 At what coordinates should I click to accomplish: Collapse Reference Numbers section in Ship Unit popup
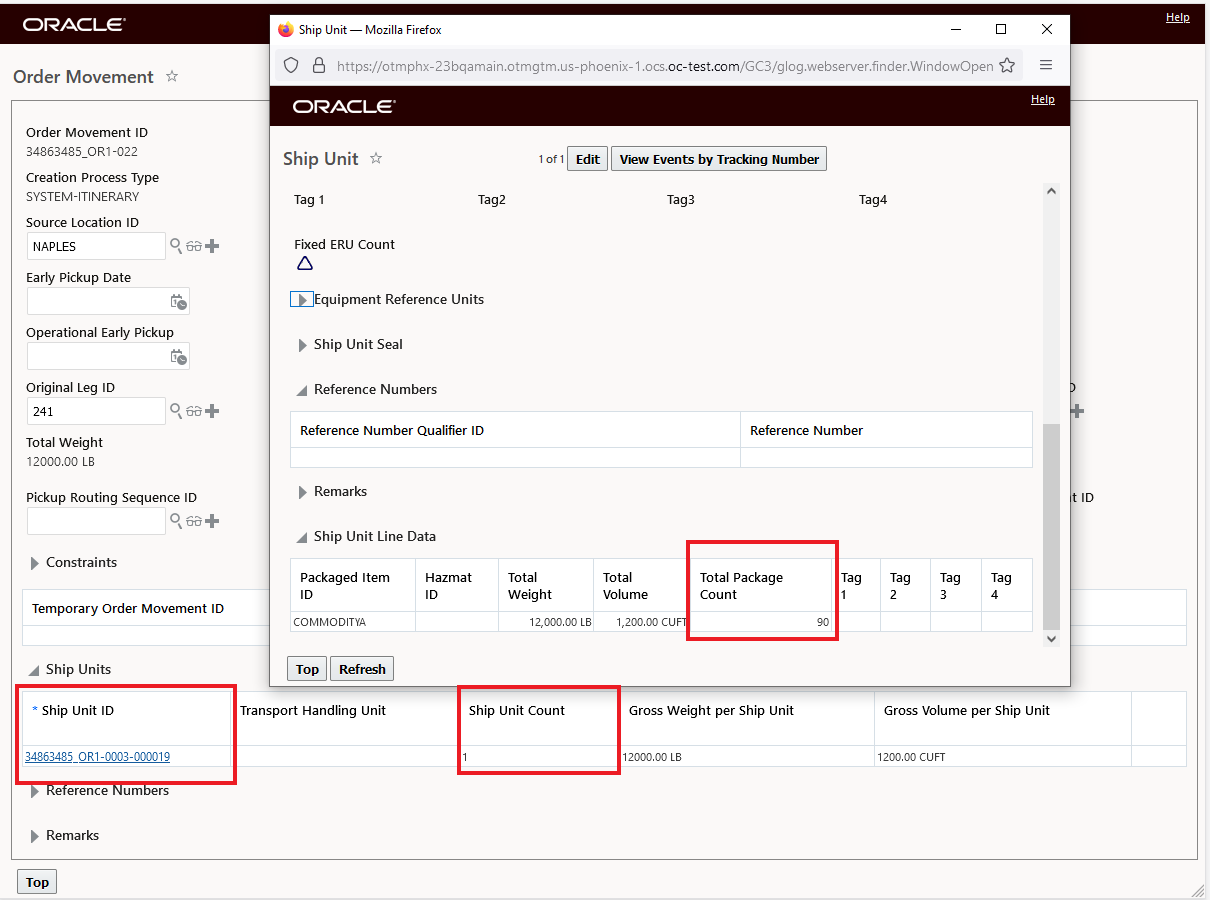click(x=302, y=391)
